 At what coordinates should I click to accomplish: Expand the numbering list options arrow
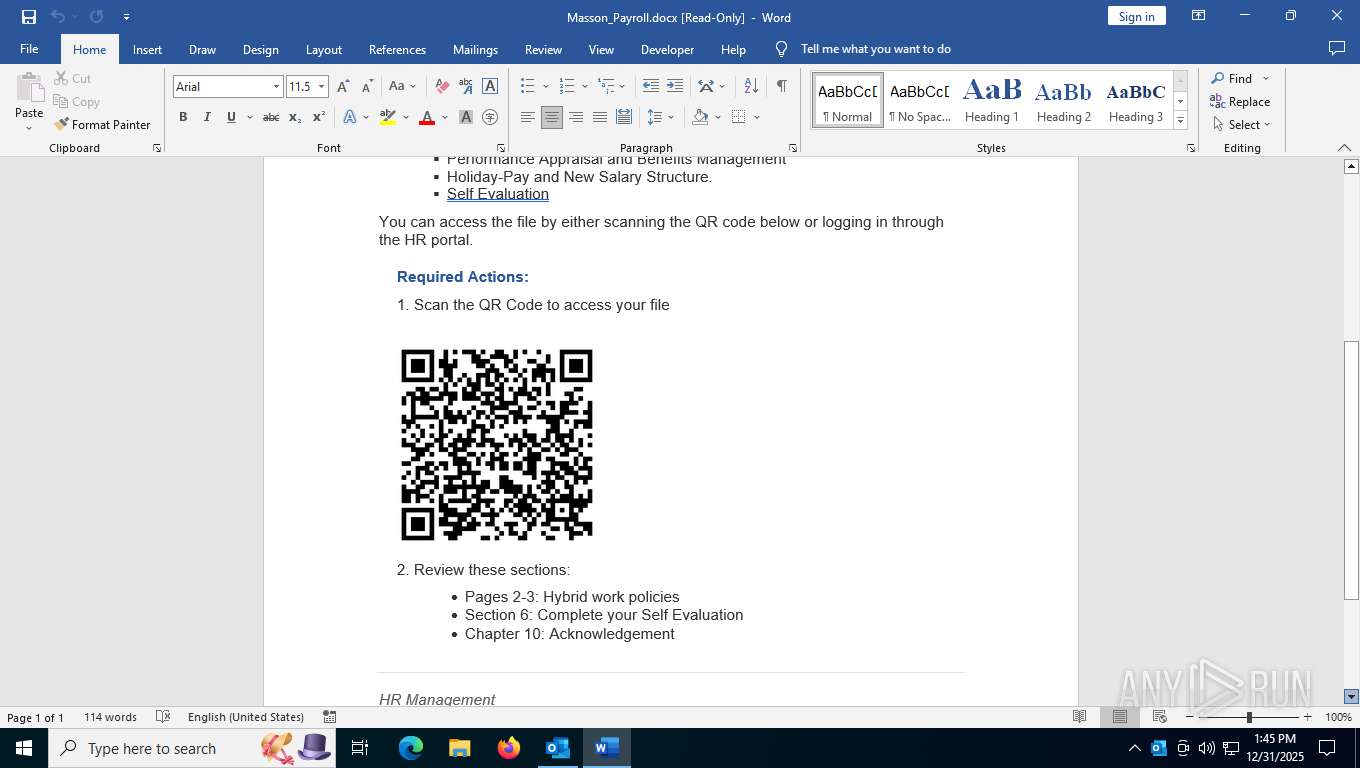pos(584,87)
